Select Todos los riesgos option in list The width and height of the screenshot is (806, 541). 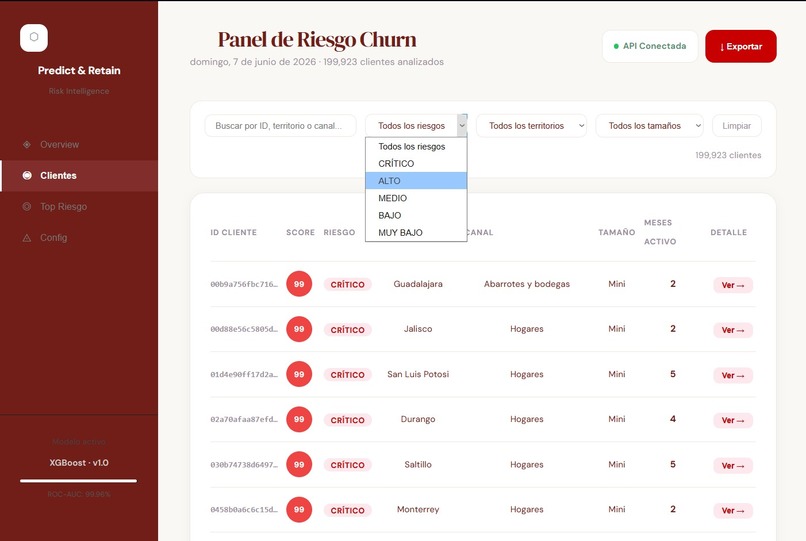[x=416, y=147]
